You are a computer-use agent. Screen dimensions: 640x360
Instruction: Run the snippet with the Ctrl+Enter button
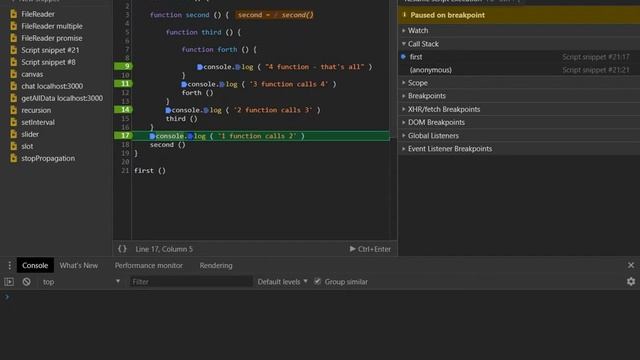[x=370, y=249]
